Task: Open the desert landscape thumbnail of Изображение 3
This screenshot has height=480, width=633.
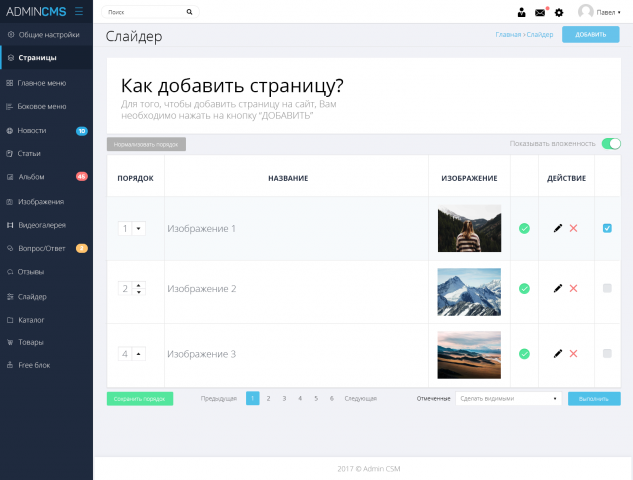Action: tap(469, 355)
